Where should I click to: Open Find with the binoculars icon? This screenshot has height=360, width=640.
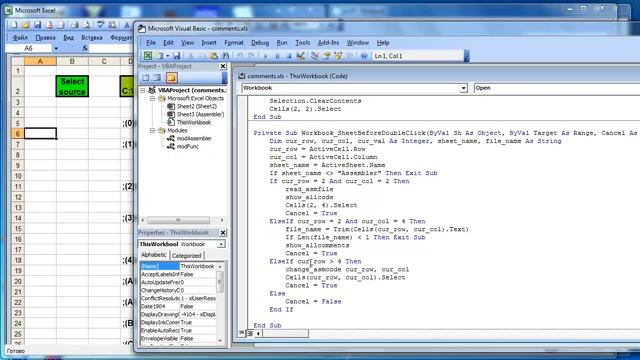pyautogui.click(x=225, y=56)
